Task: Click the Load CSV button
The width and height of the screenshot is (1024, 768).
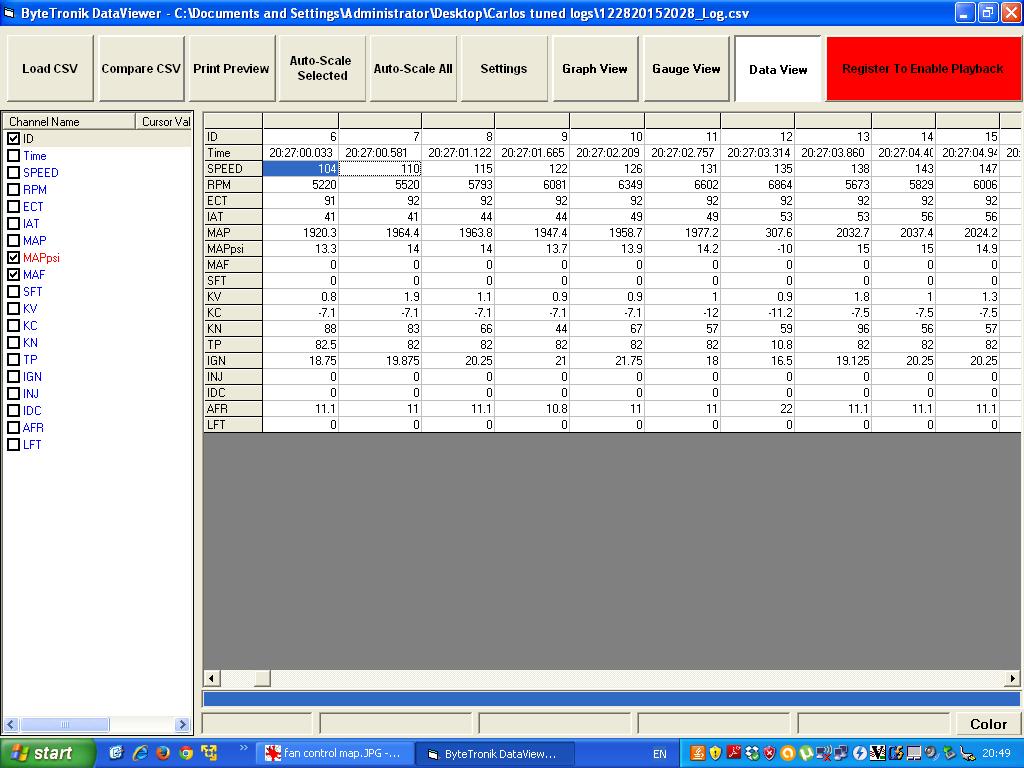Action: [50, 69]
